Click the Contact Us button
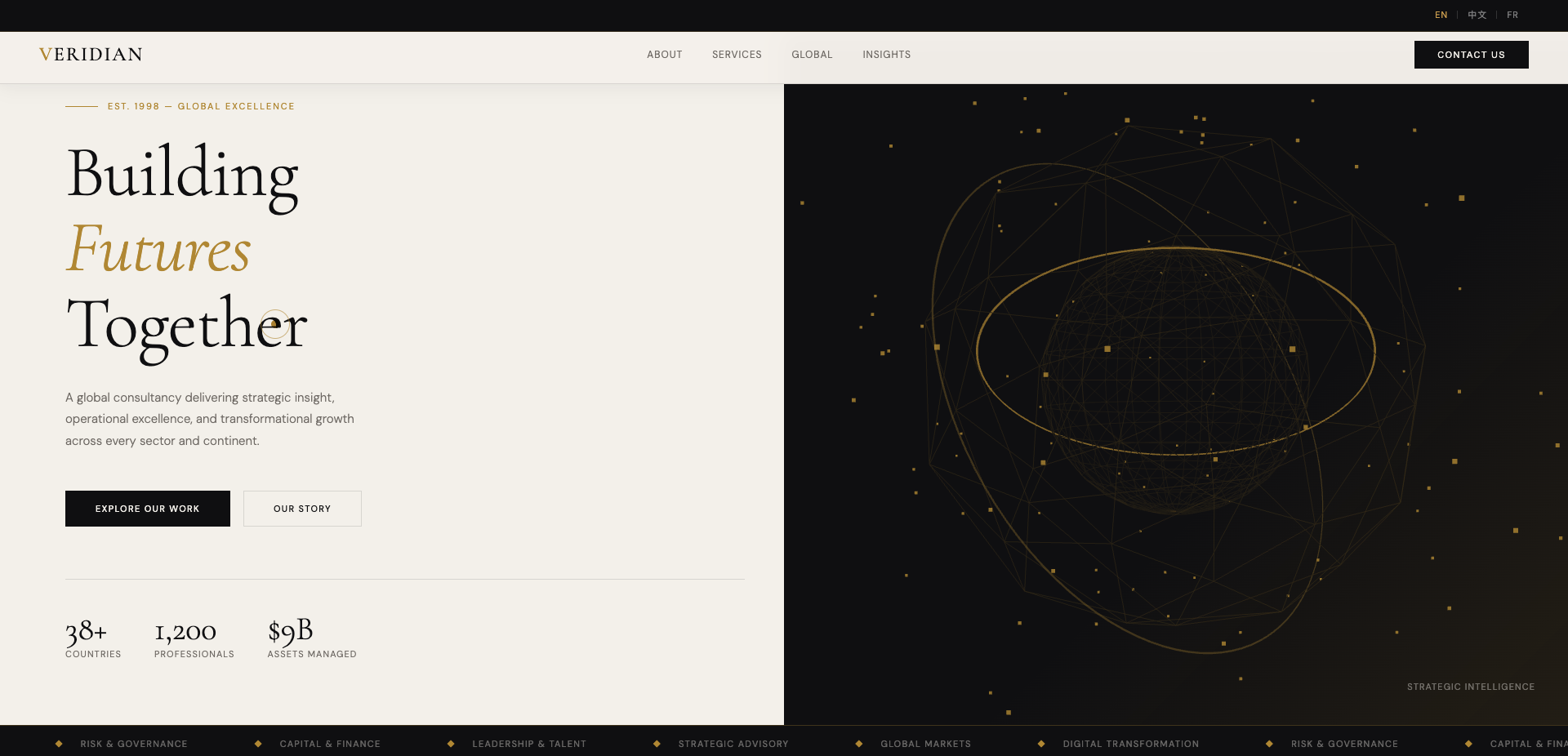This screenshot has width=1568, height=756. click(x=1472, y=55)
